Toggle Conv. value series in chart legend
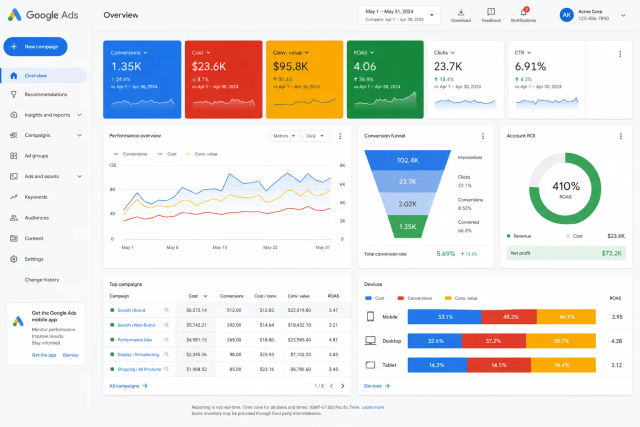This screenshot has height=427, width=640. [201, 154]
